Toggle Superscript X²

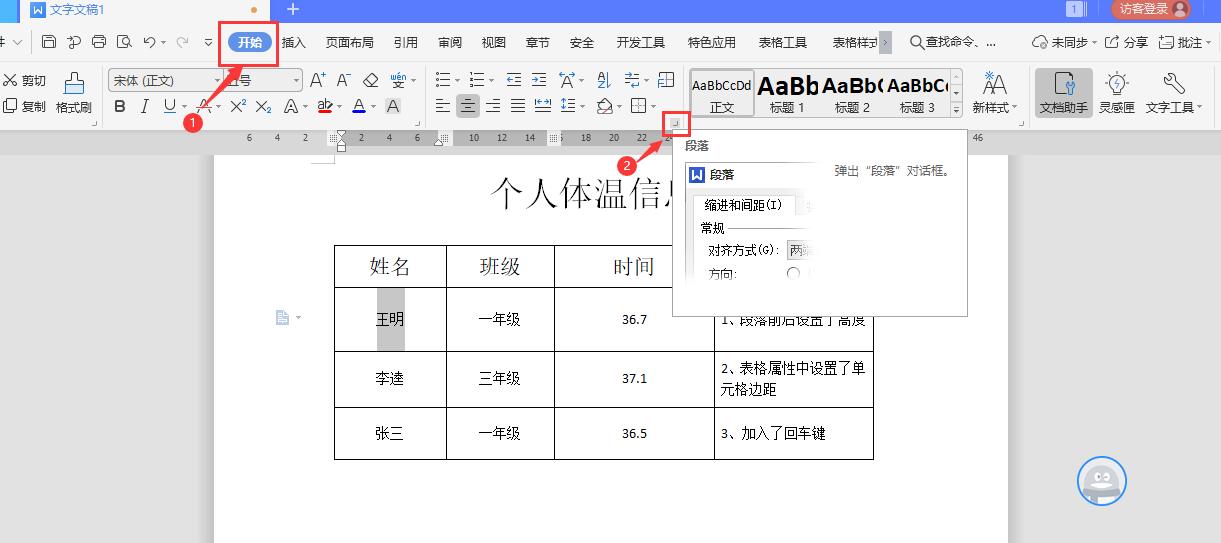coord(238,106)
